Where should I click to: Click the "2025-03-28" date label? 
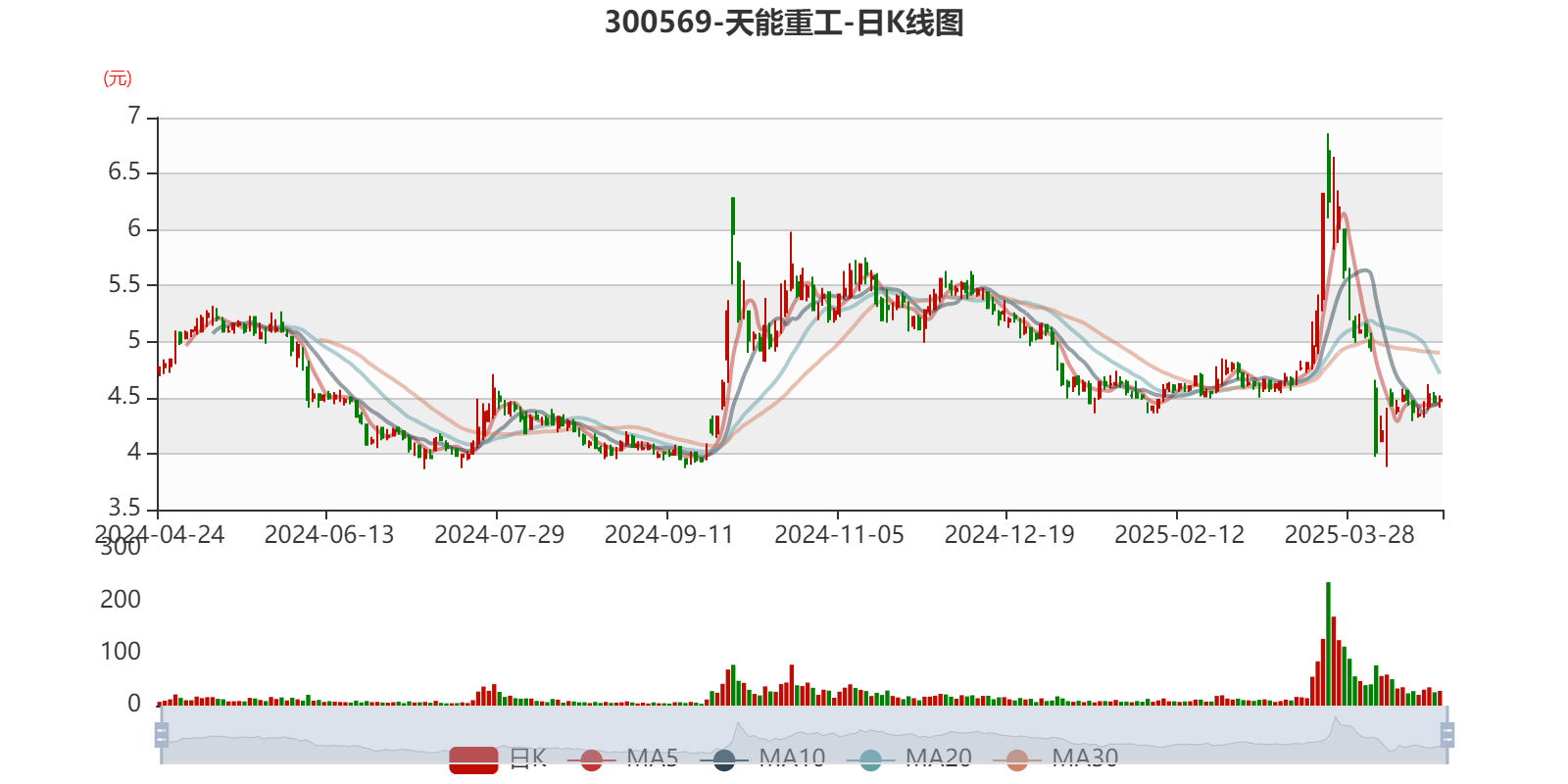pos(1349,535)
